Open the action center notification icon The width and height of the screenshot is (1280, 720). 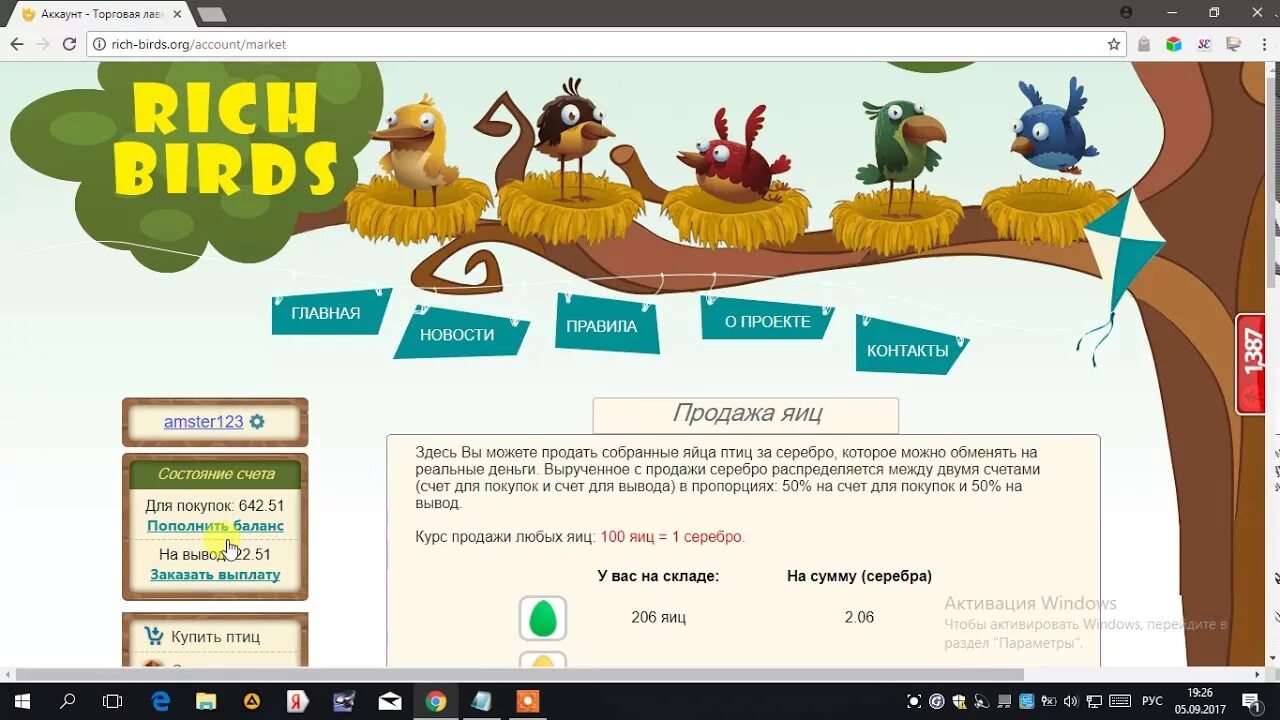coord(1251,701)
